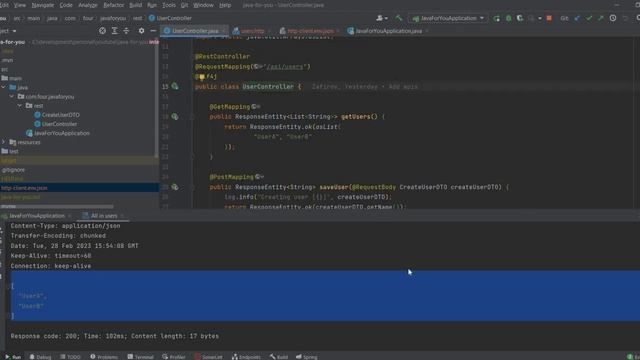Show Git history clock icon

click(x=613, y=18)
